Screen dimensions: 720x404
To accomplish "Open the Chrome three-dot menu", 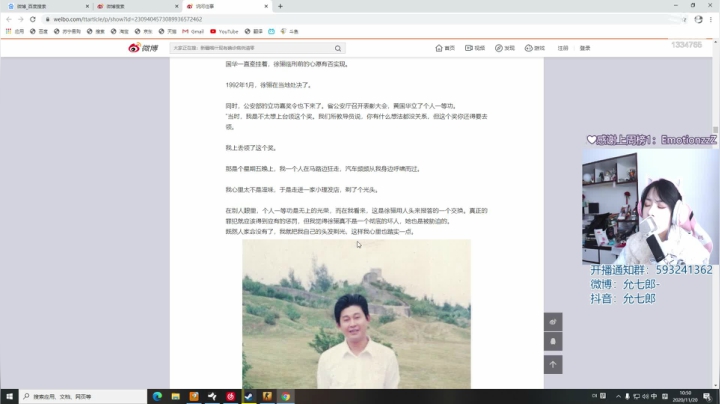I will (711, 19).
